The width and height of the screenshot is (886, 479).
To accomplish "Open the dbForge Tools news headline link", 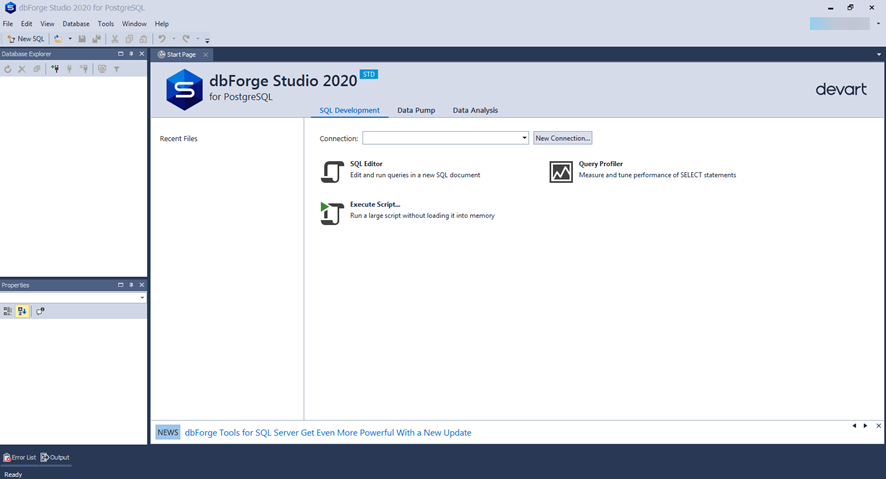I will click(328, 433).
